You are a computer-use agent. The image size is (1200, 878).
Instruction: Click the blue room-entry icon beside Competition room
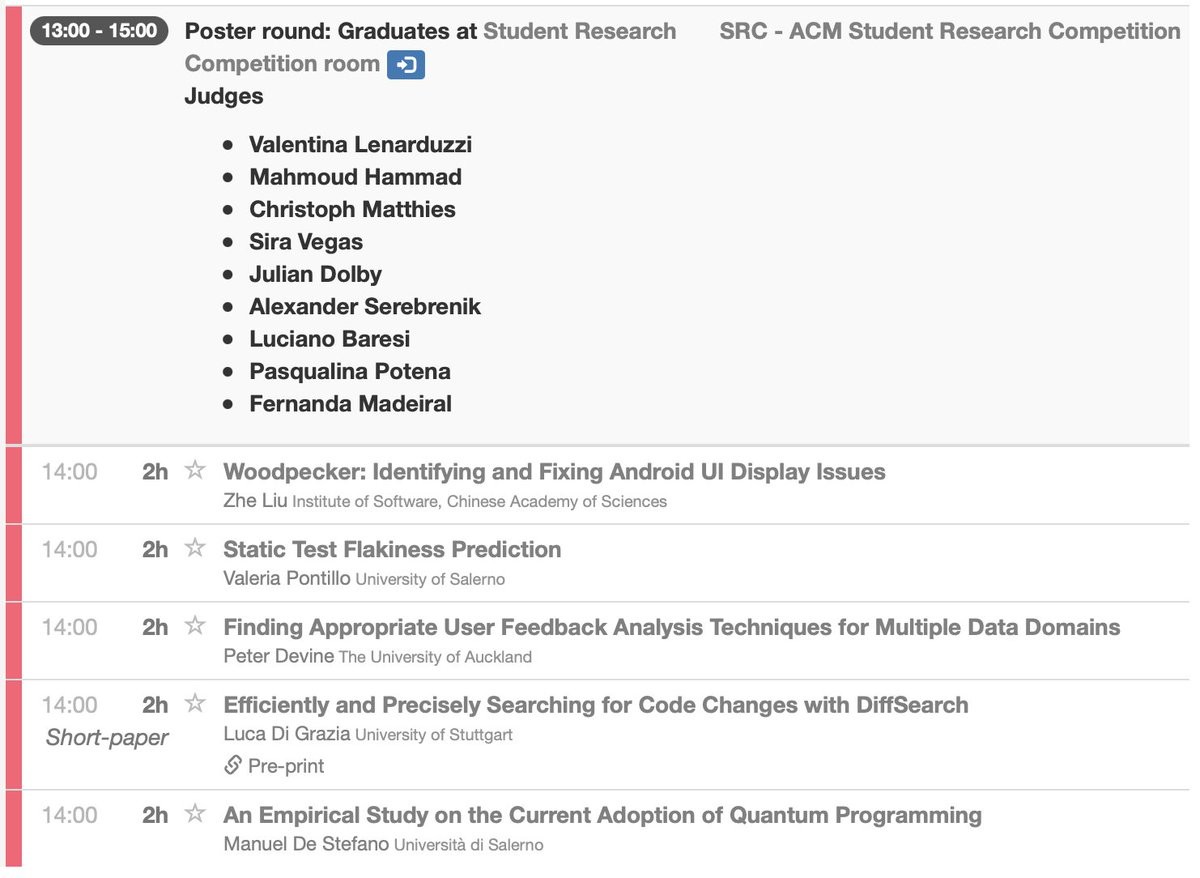(406, 65)
